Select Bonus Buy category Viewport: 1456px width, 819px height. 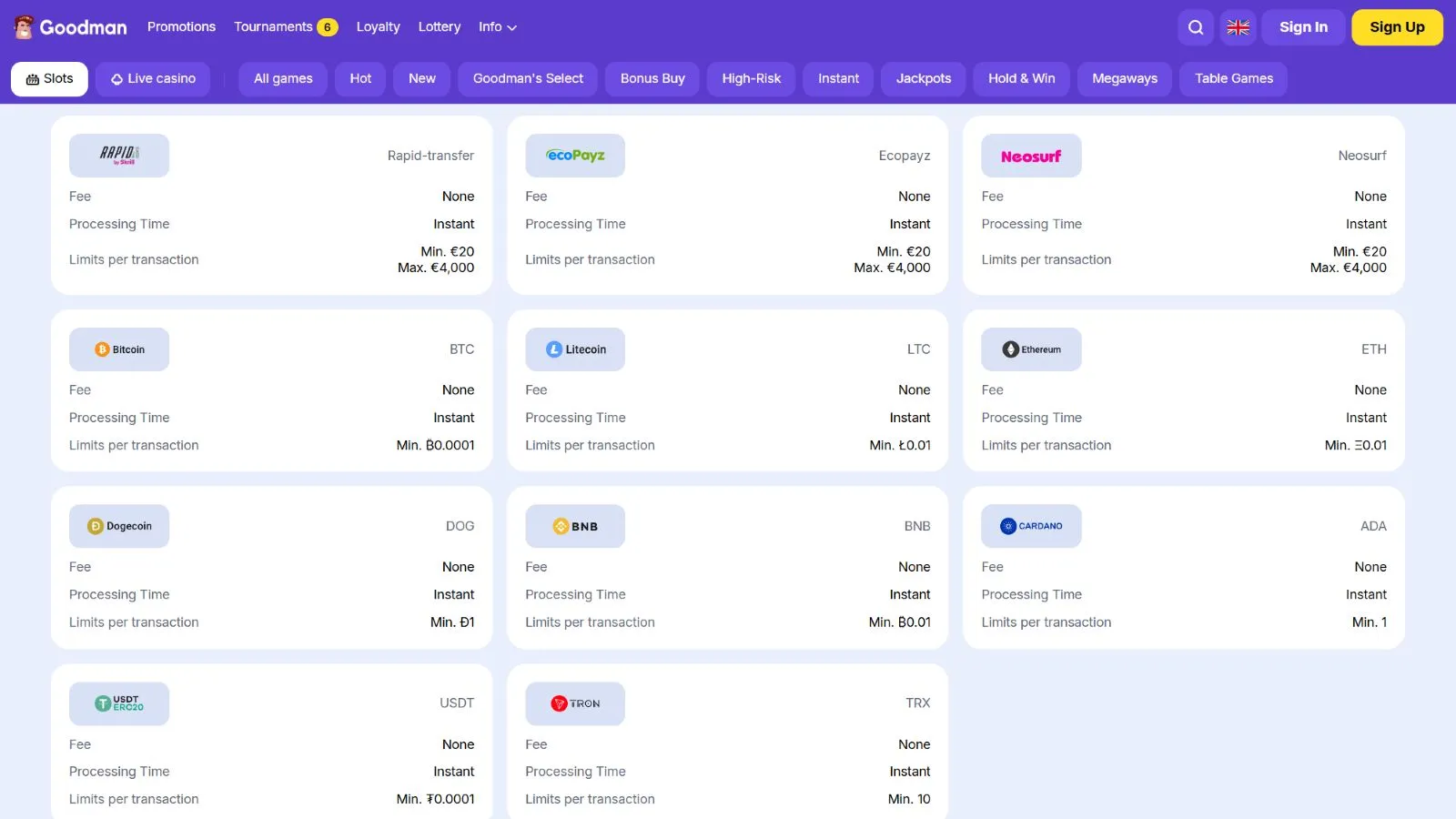pos(652,79)
